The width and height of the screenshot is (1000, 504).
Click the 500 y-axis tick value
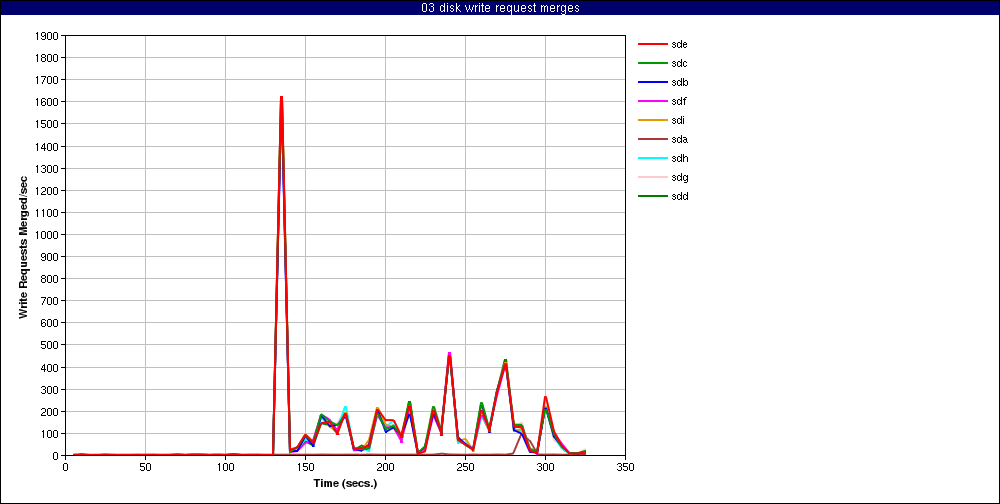pos(50,345)
